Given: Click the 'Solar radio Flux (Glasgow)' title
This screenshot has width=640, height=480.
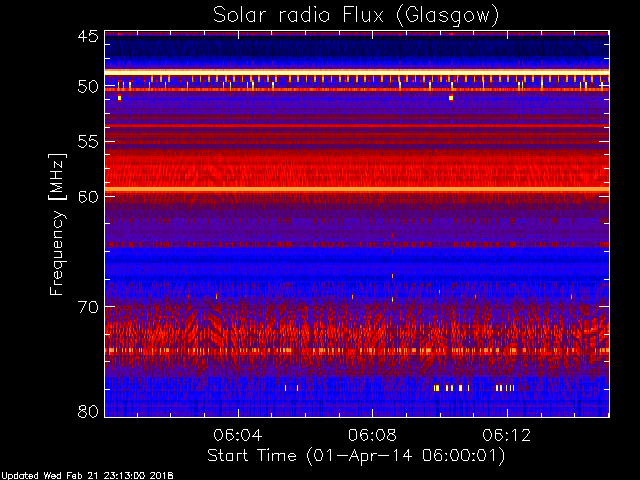Looking at the screenshot, I should point(356,16).
